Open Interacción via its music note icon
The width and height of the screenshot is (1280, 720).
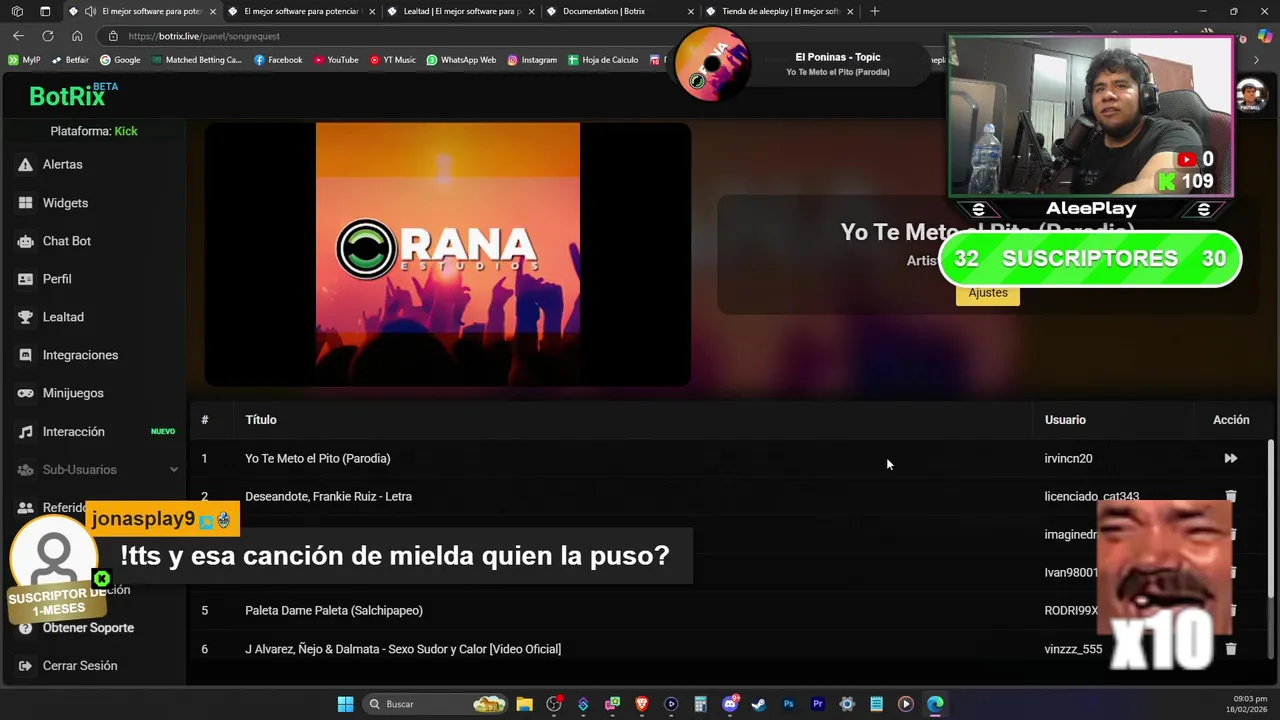click(25, 432)
